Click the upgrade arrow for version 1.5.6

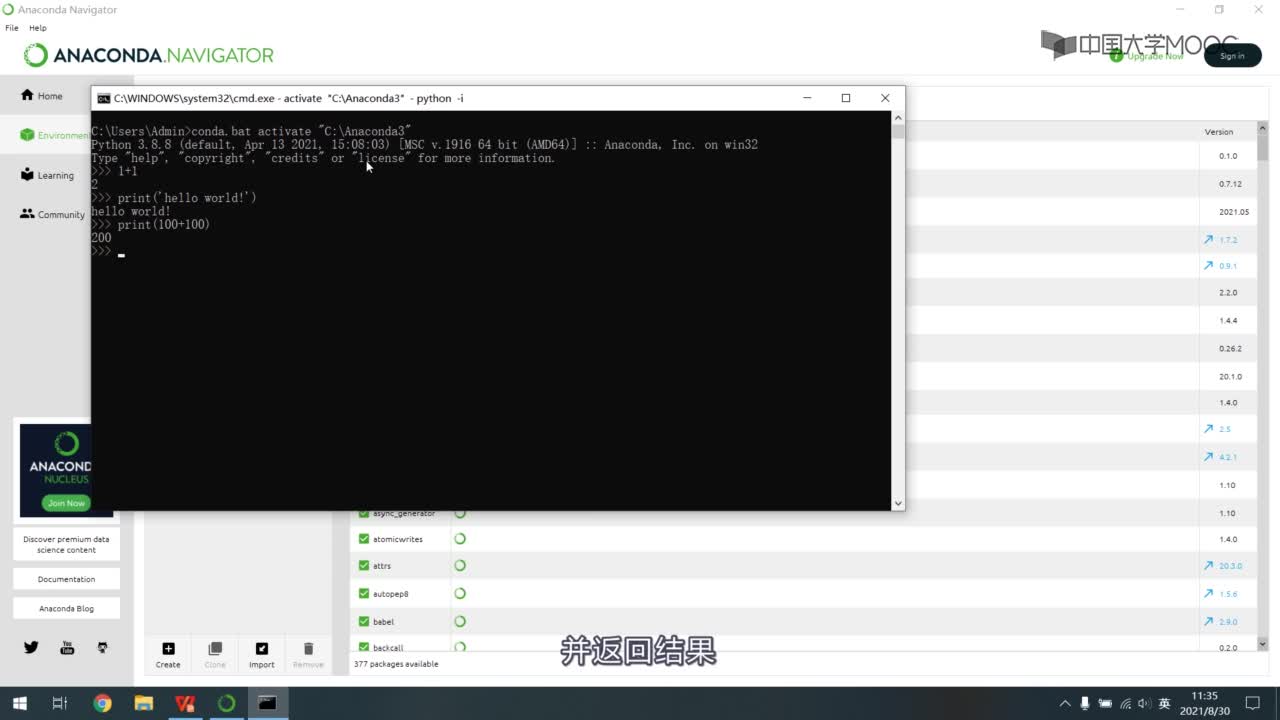tap(1209, 594)
